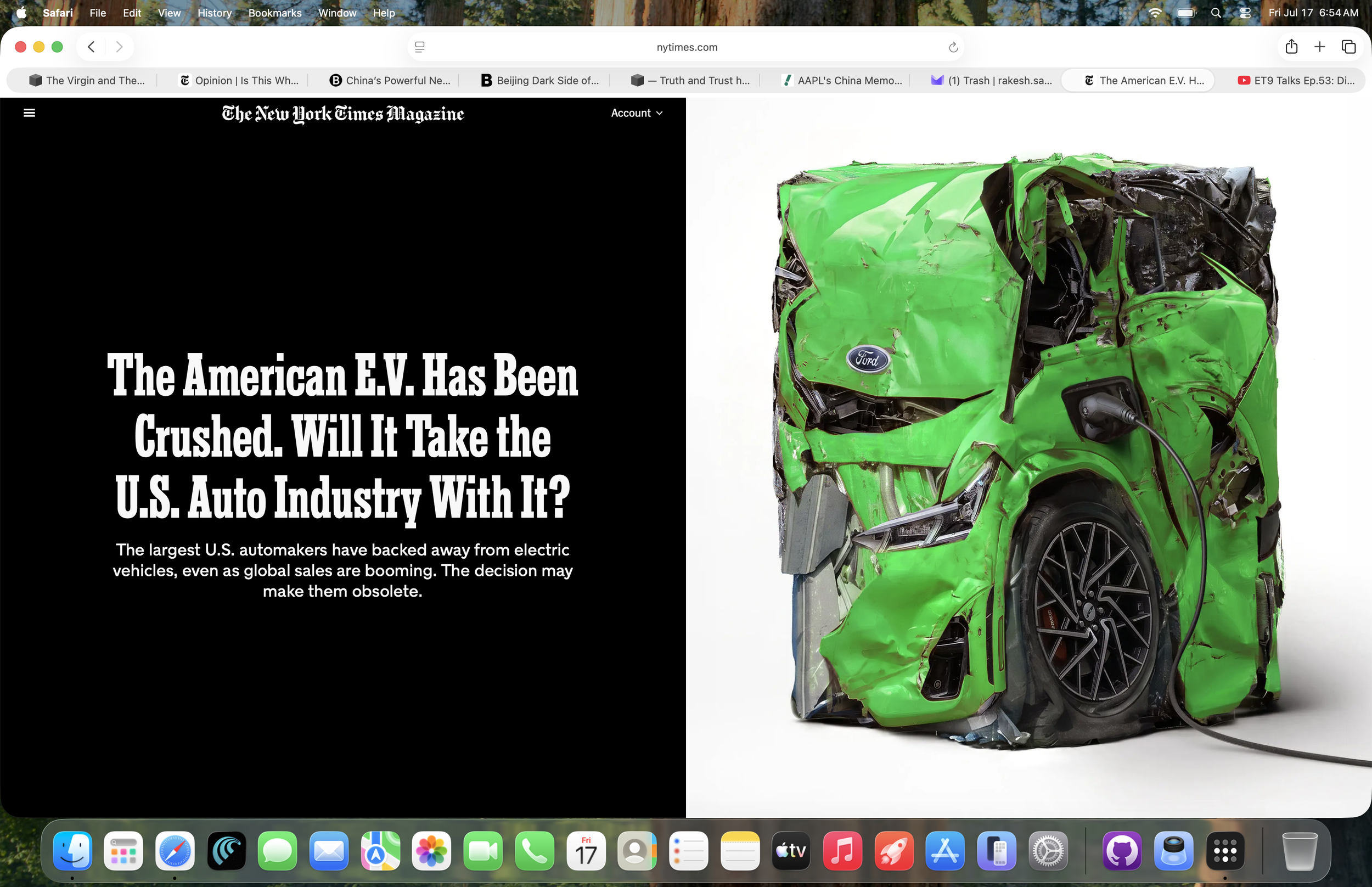This screenshot has width=1372, height=887.
Task: Open the page menu icon in the address bar
Action: [x=420, y=47]
